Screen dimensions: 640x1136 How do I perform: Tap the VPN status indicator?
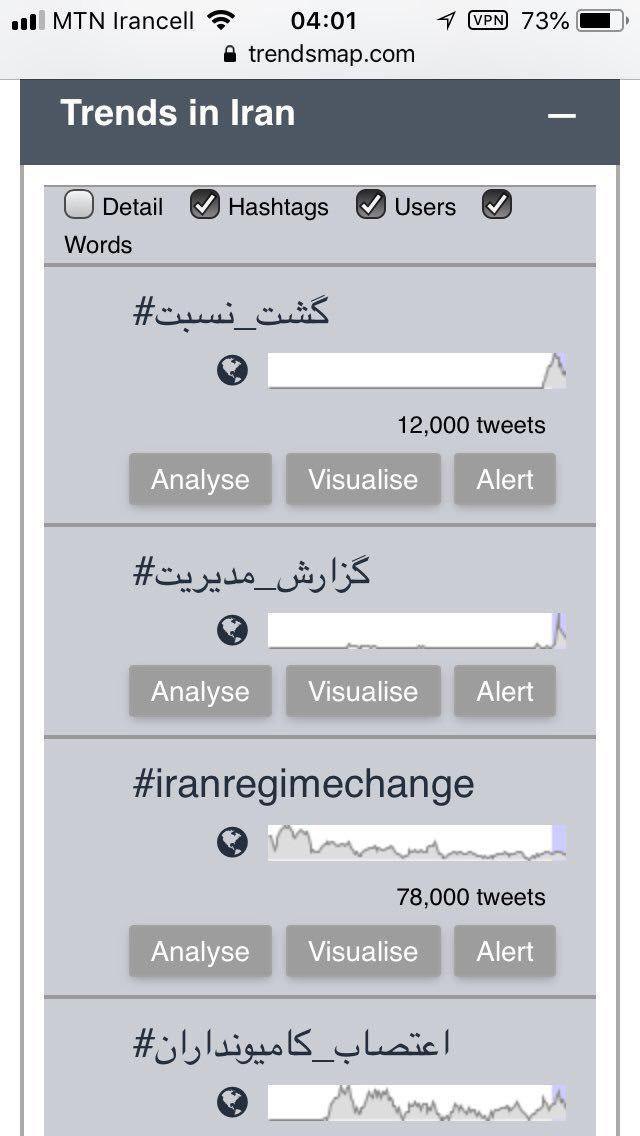coord(487,20)
